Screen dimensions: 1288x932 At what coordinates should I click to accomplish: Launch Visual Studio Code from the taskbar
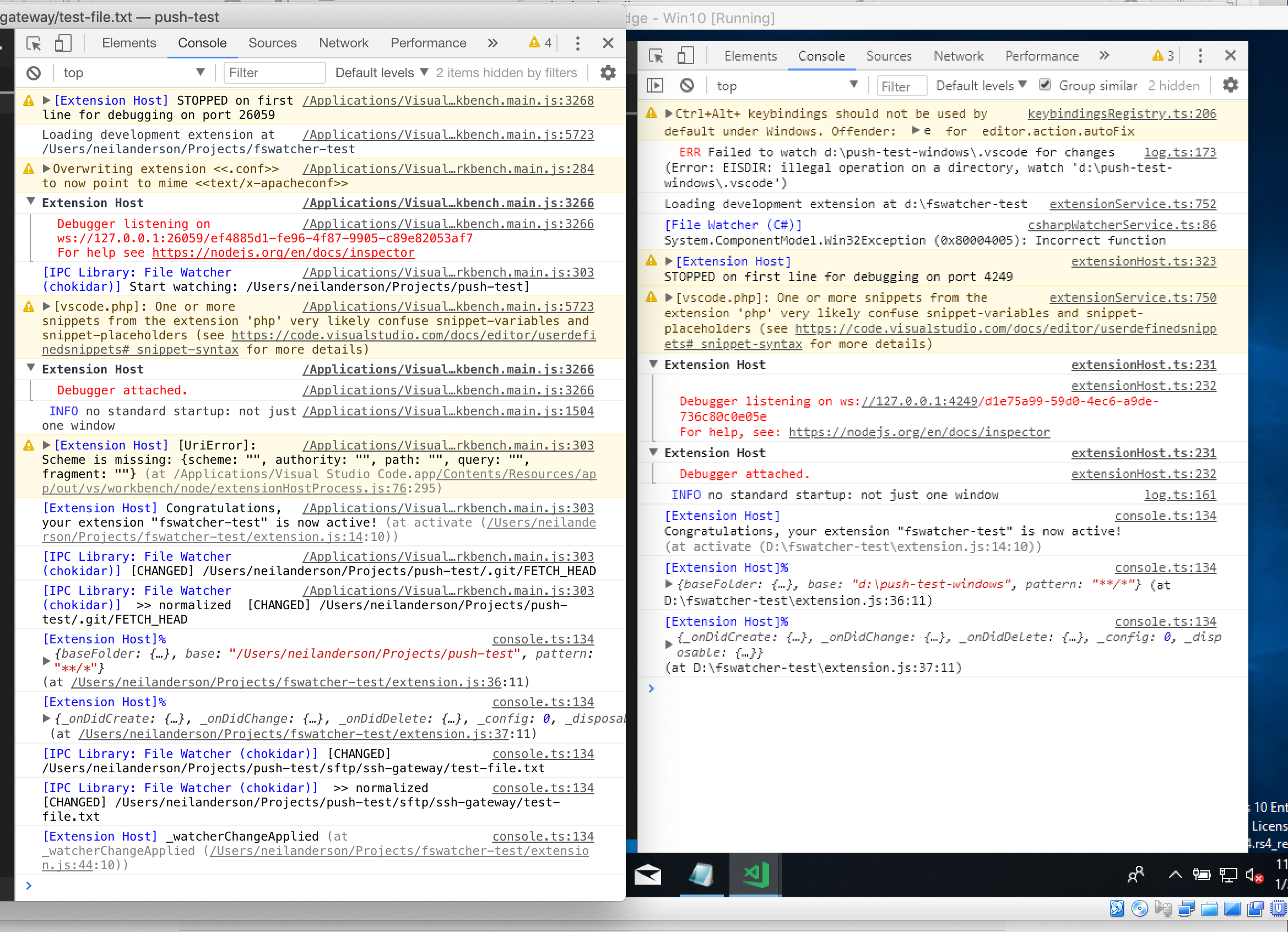point(754,875)
